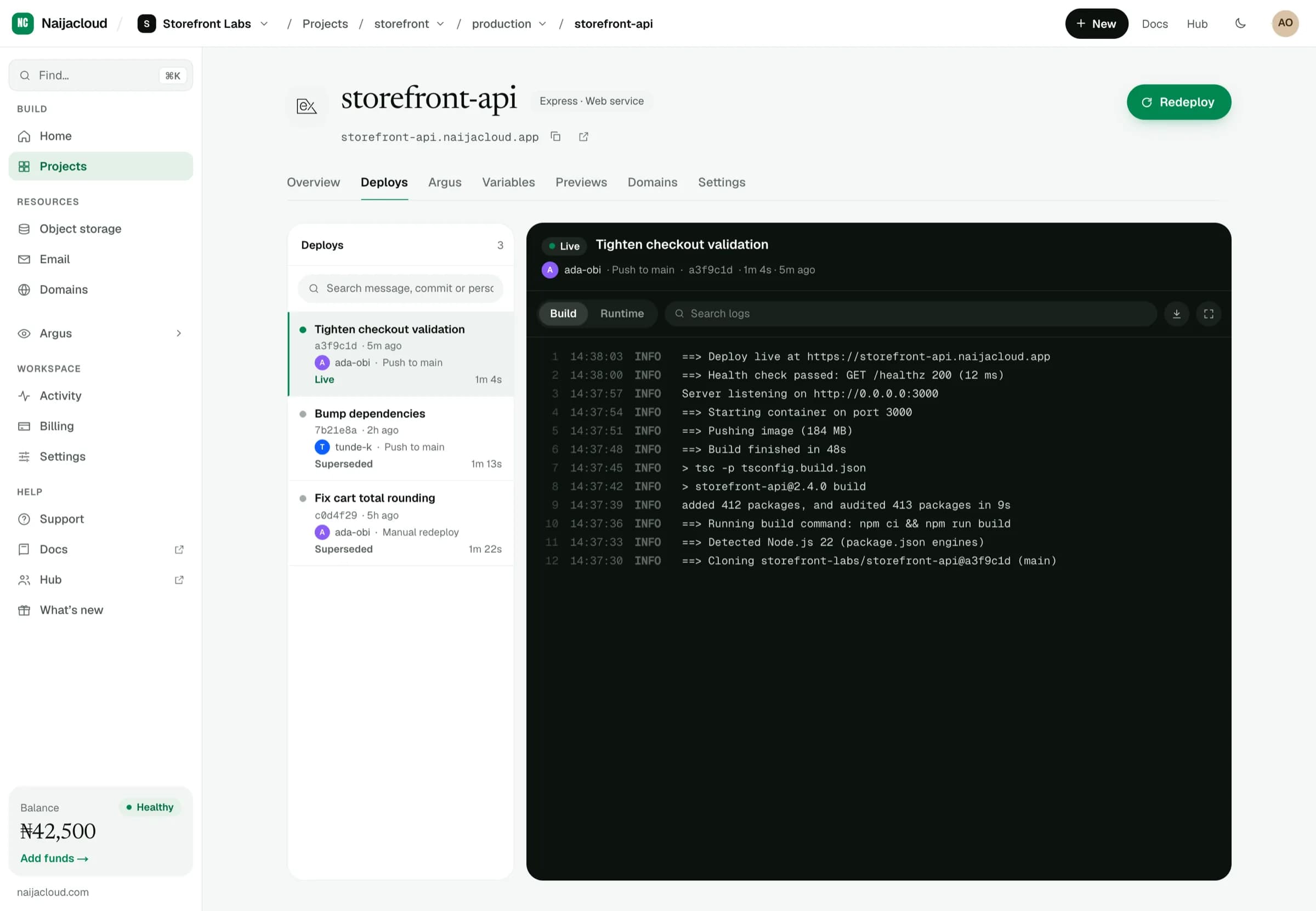1316x911 pixels.
Task: Focus the Find search box
Action: click(x=100, y=75)
